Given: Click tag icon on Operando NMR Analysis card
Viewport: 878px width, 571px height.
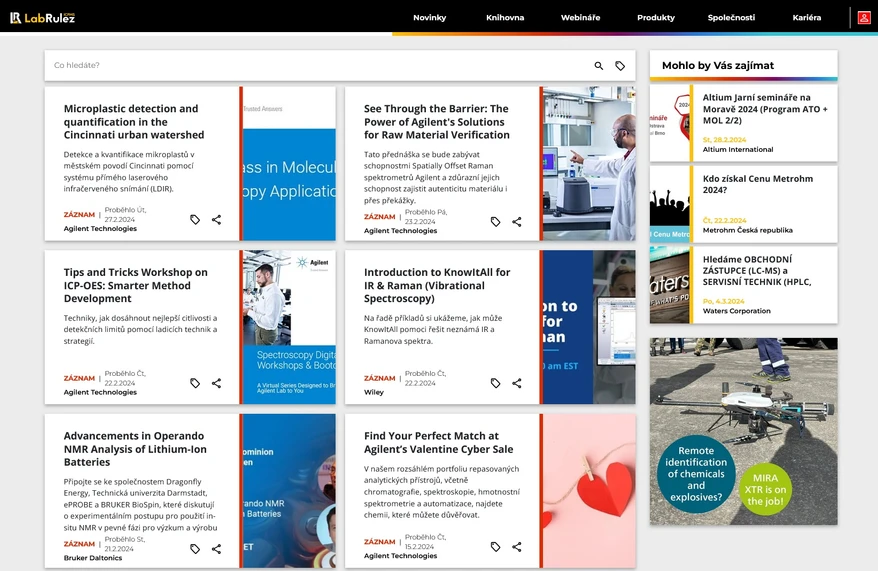Looking at the screenshot, I should [195, 549].
